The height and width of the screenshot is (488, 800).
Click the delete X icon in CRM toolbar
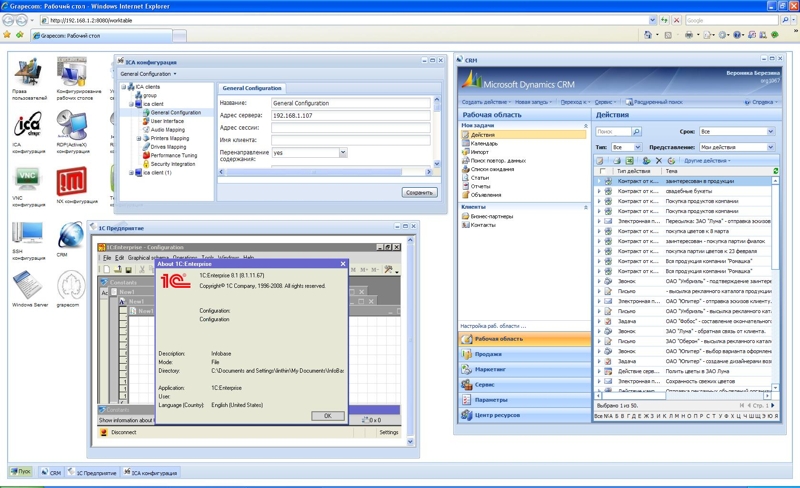point(659,160)
